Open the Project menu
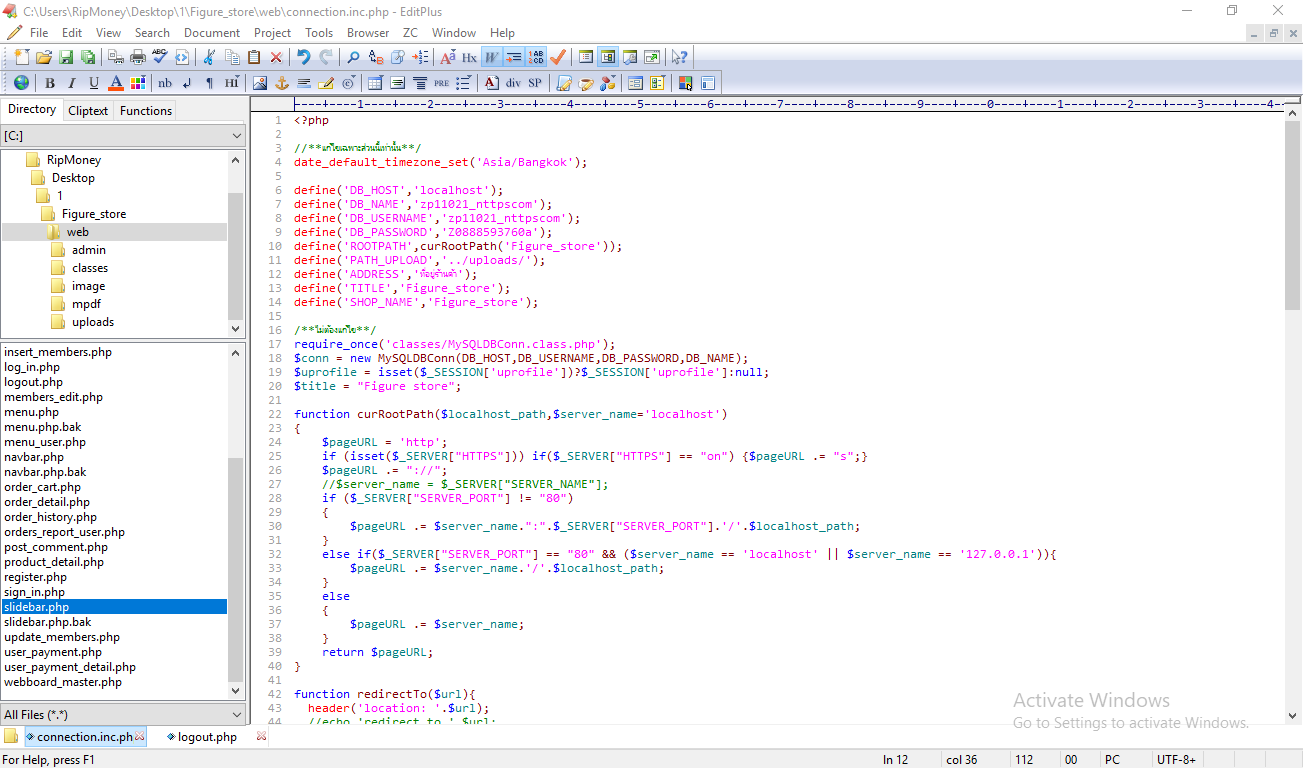The height and width of the screenshot is (768, 1303). pos(273,32)
